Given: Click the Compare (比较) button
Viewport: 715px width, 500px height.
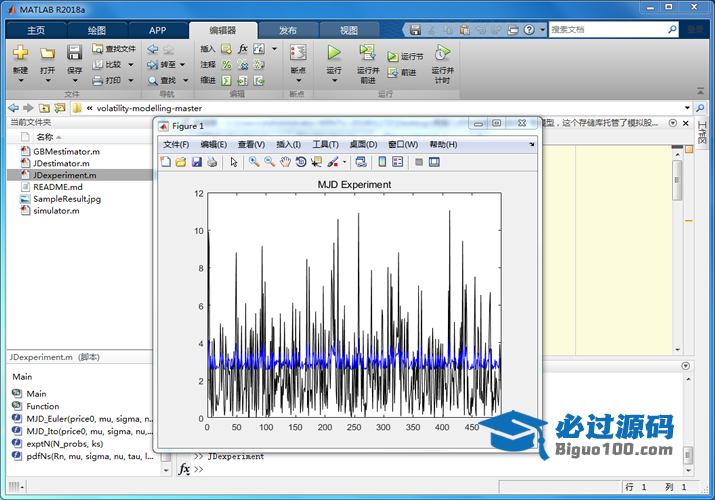Looking at the screenshot, I should [x=108, y=65].
